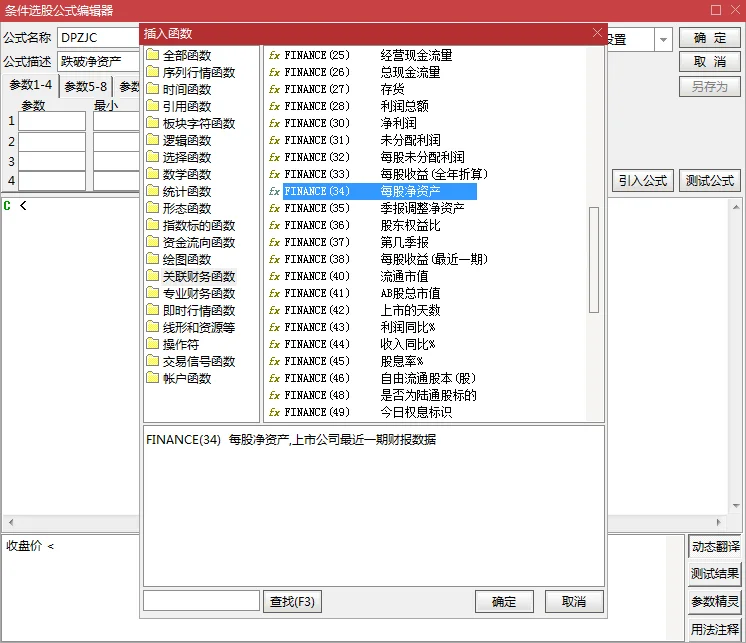Viewport: 746px width, 643px height.
Task: Click the Fx icon beside FINANCE(40)
Action: click(x=274, y=276)
